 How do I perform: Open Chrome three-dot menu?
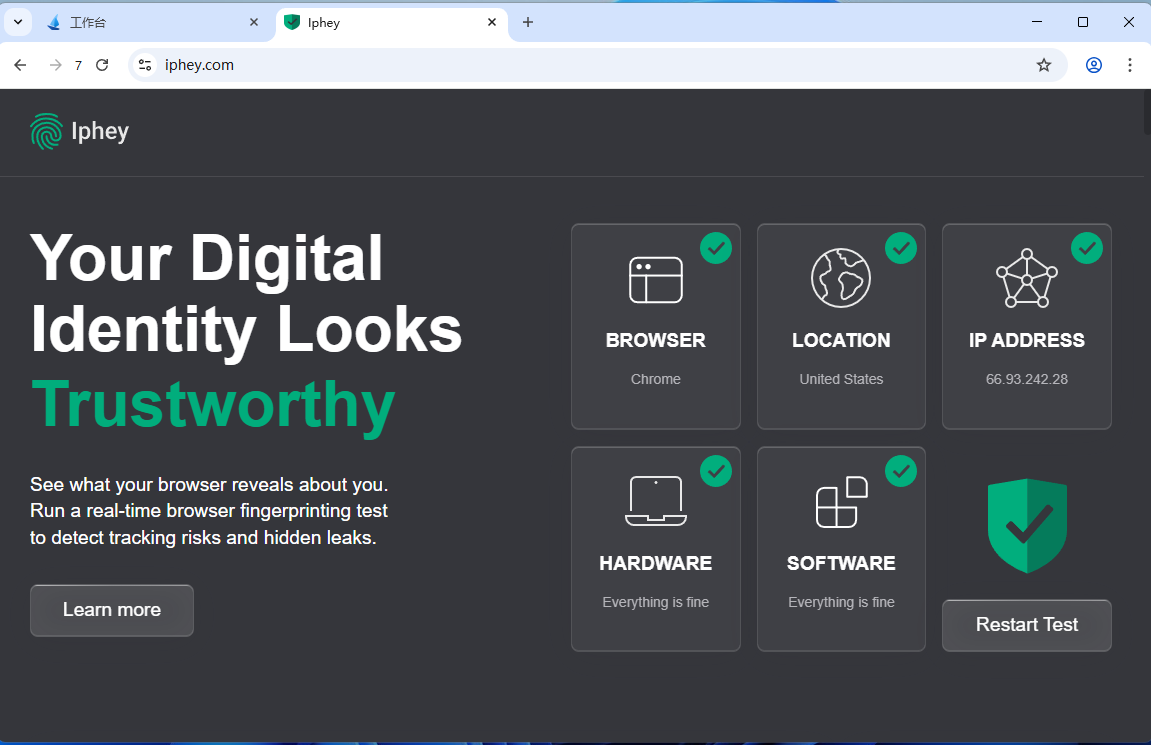1130,65
